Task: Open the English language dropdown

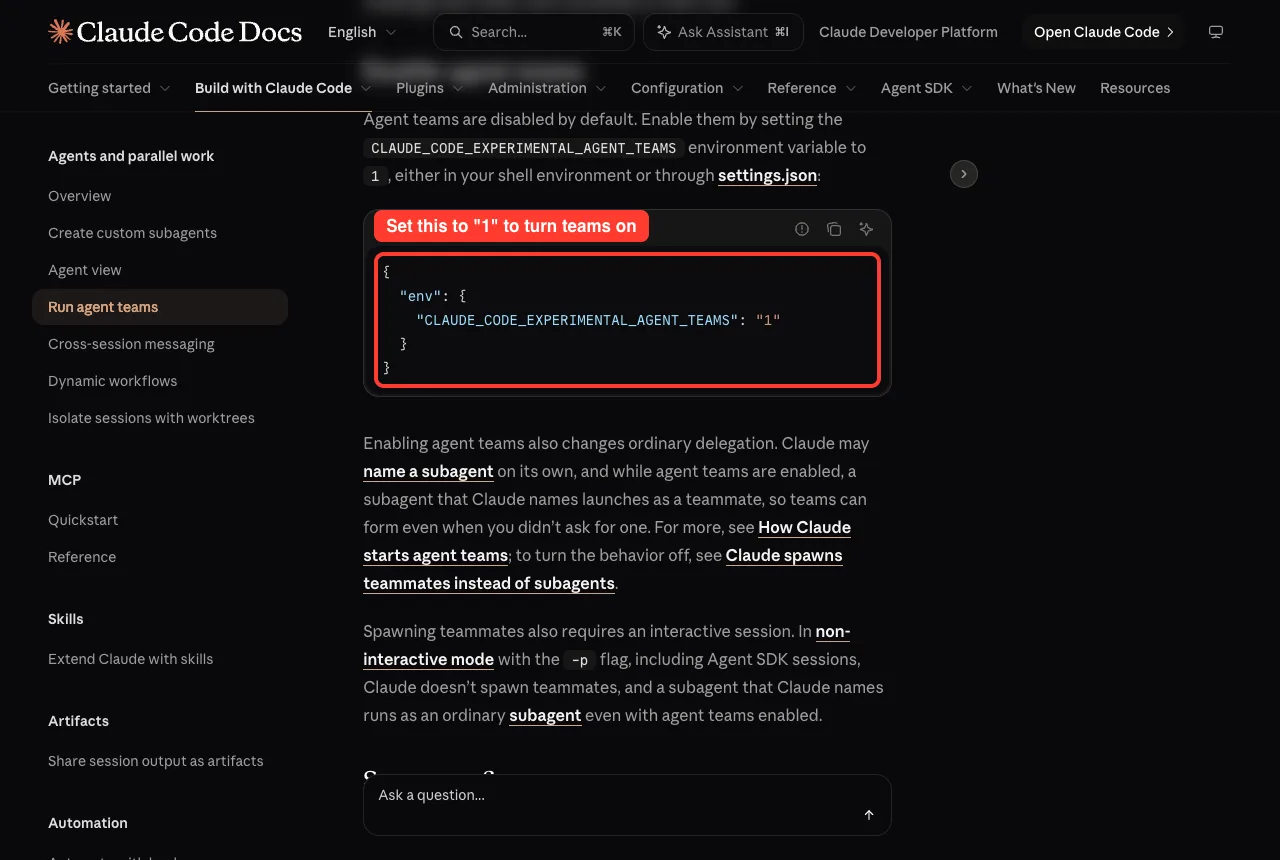Action: [362, 32]
